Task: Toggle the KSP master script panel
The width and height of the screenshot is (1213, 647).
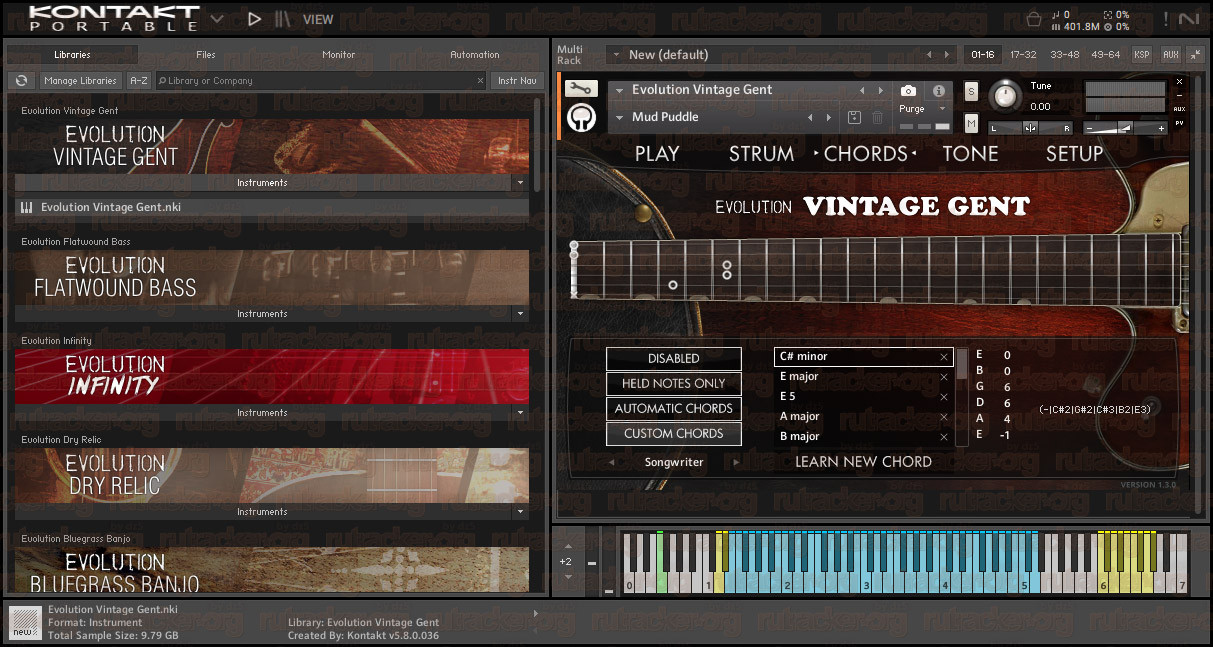Action: 1141,55
